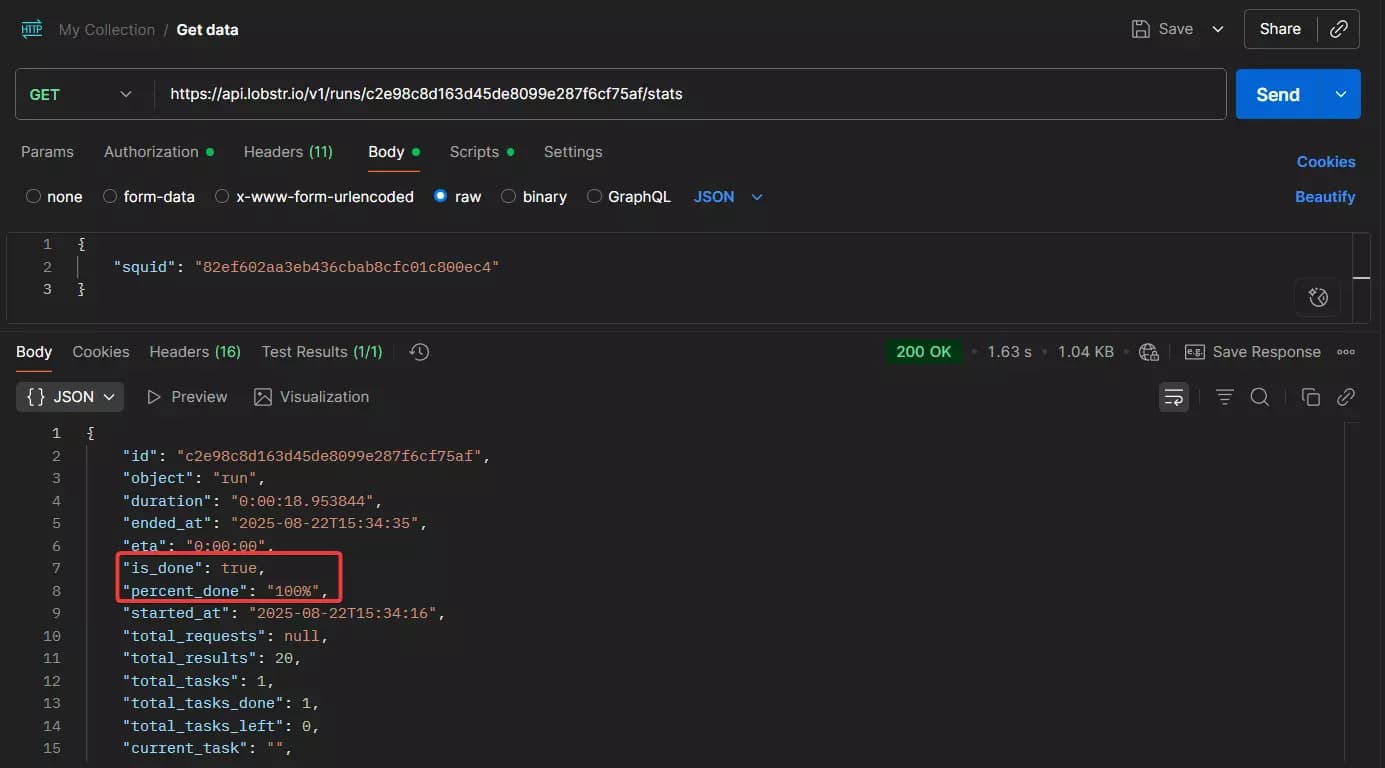1385x768 pixels.
Task: Open the stopwatch icon in the body editor
Action: [x=1317, y=297]
